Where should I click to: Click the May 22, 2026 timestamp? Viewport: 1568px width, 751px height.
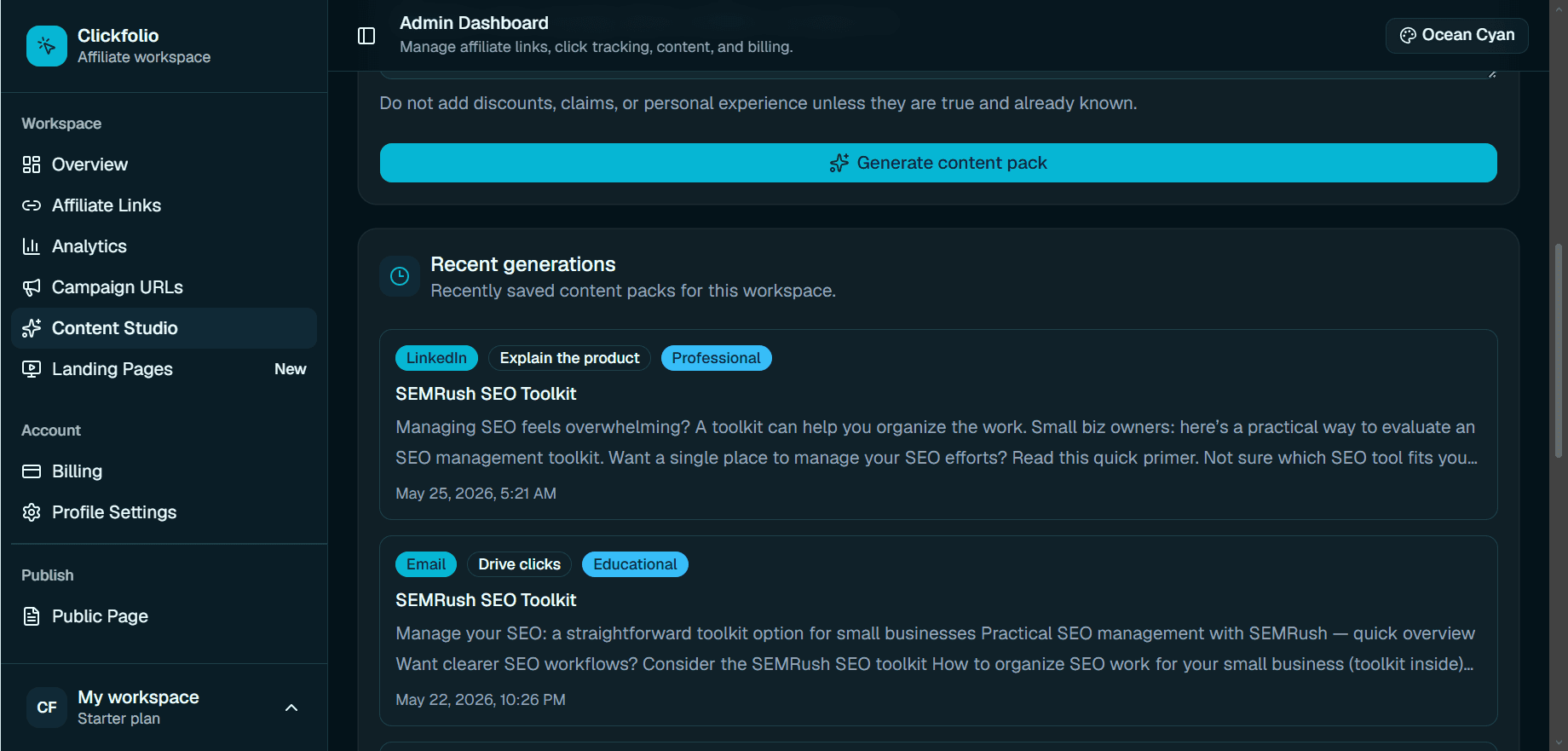click(x=481, y=700)
